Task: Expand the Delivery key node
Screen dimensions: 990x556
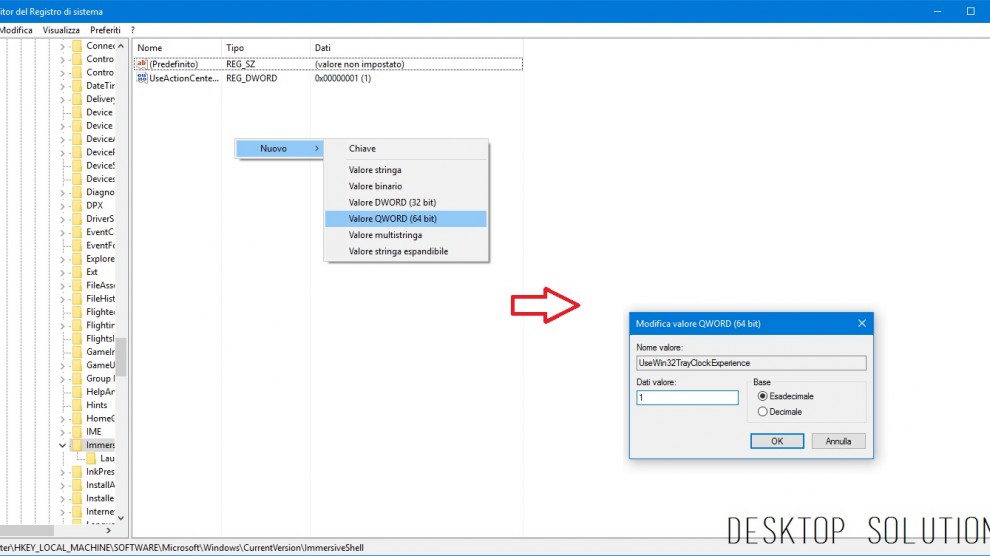Action: 63,99
